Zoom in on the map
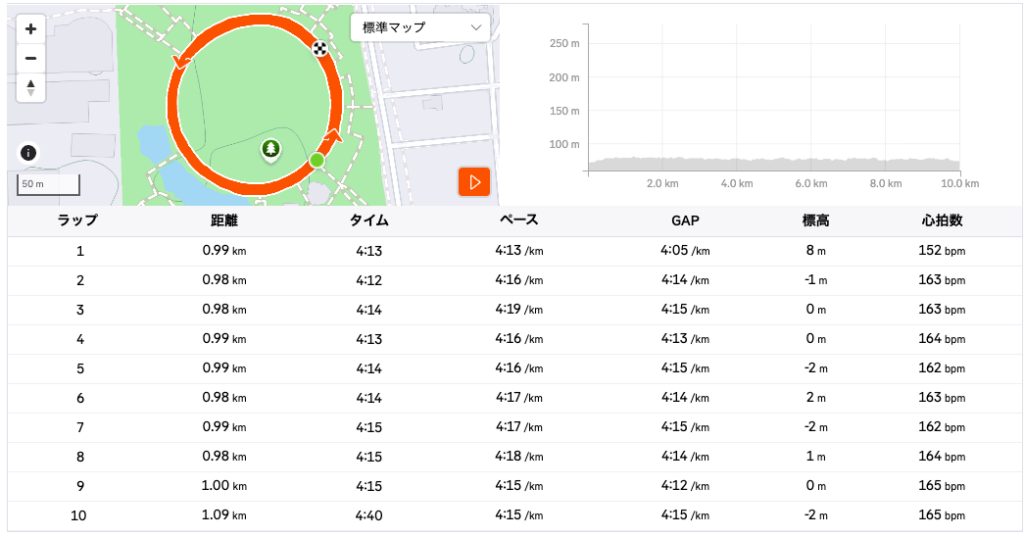This screenshot has width=1024, height=537. click(31, 30)
